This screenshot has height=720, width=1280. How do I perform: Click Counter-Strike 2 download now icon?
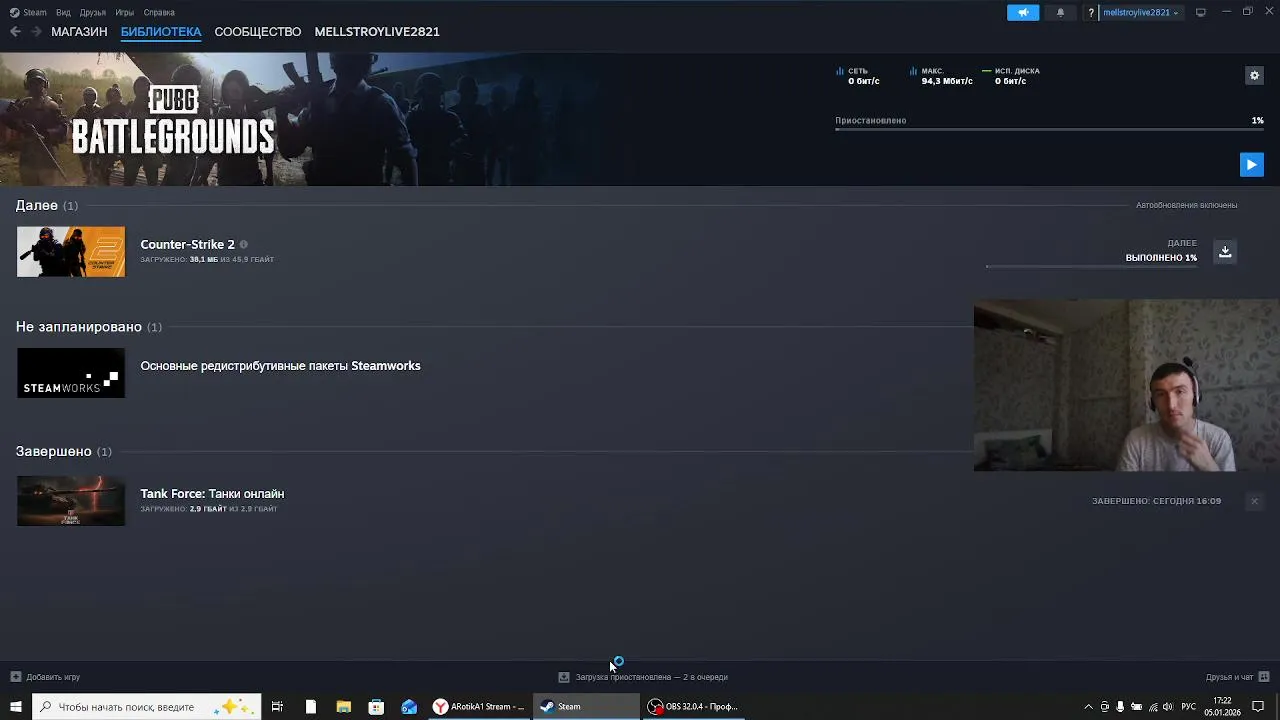1225,251
